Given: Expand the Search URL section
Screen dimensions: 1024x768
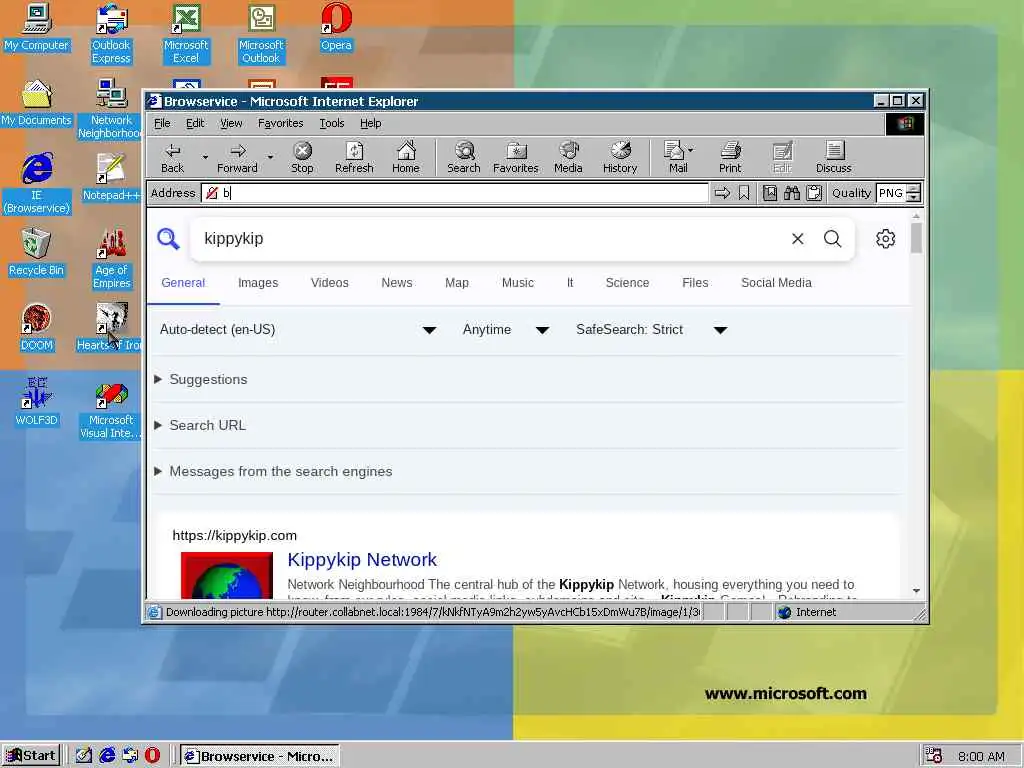Looking at the screenshot, I should (x=200, y=425).
